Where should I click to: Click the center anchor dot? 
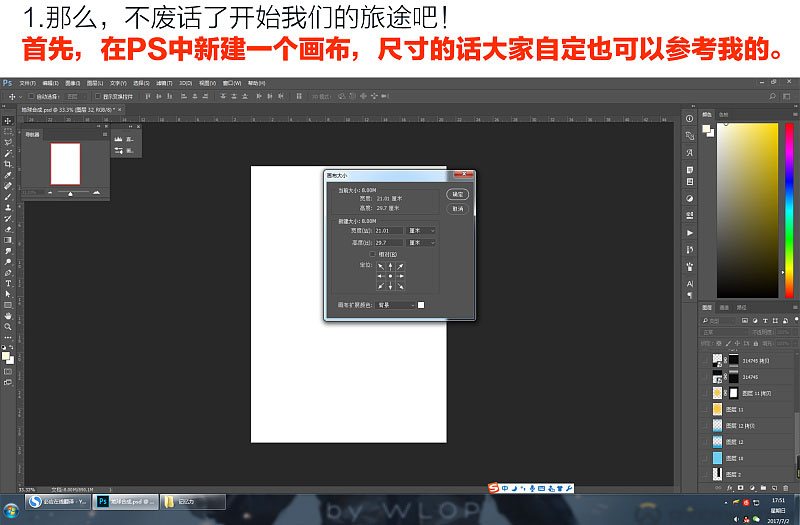pos(390,276)
